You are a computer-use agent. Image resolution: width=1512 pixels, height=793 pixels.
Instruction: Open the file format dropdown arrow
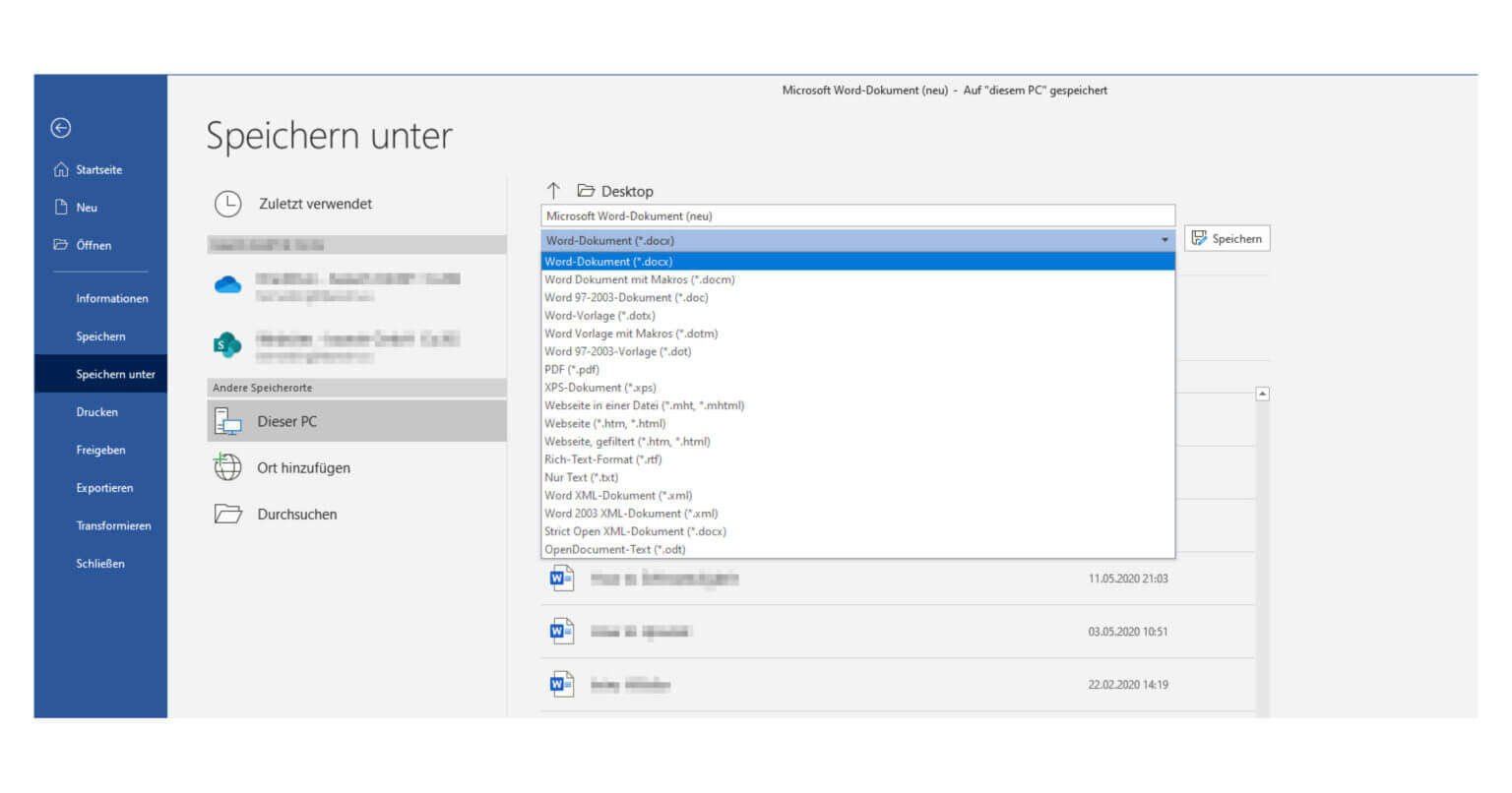(1165, 240)
